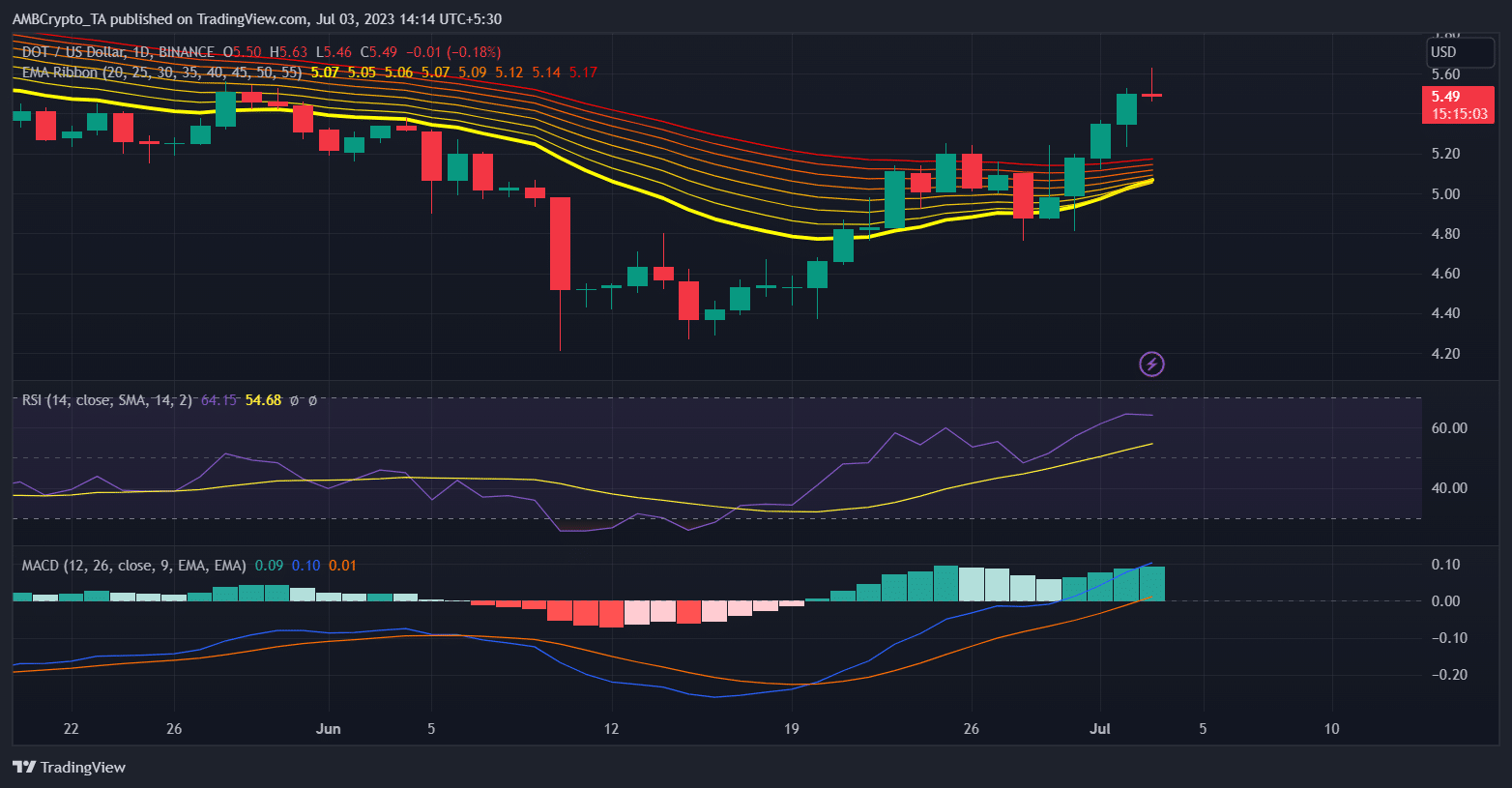
Task: Select the RSI indicator legend label
Action: tap(106, 400)
